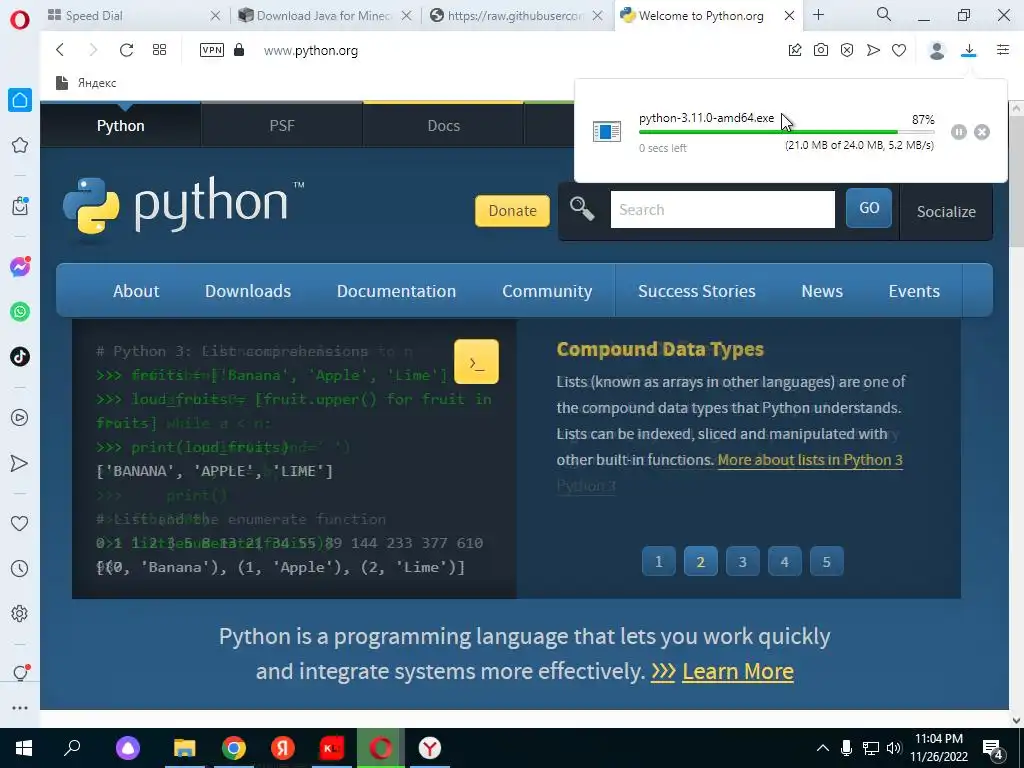Toggle the downloads popup toolbar icon
The height and width of the screenshot is (768, 1024).
[x=969, y=50]
